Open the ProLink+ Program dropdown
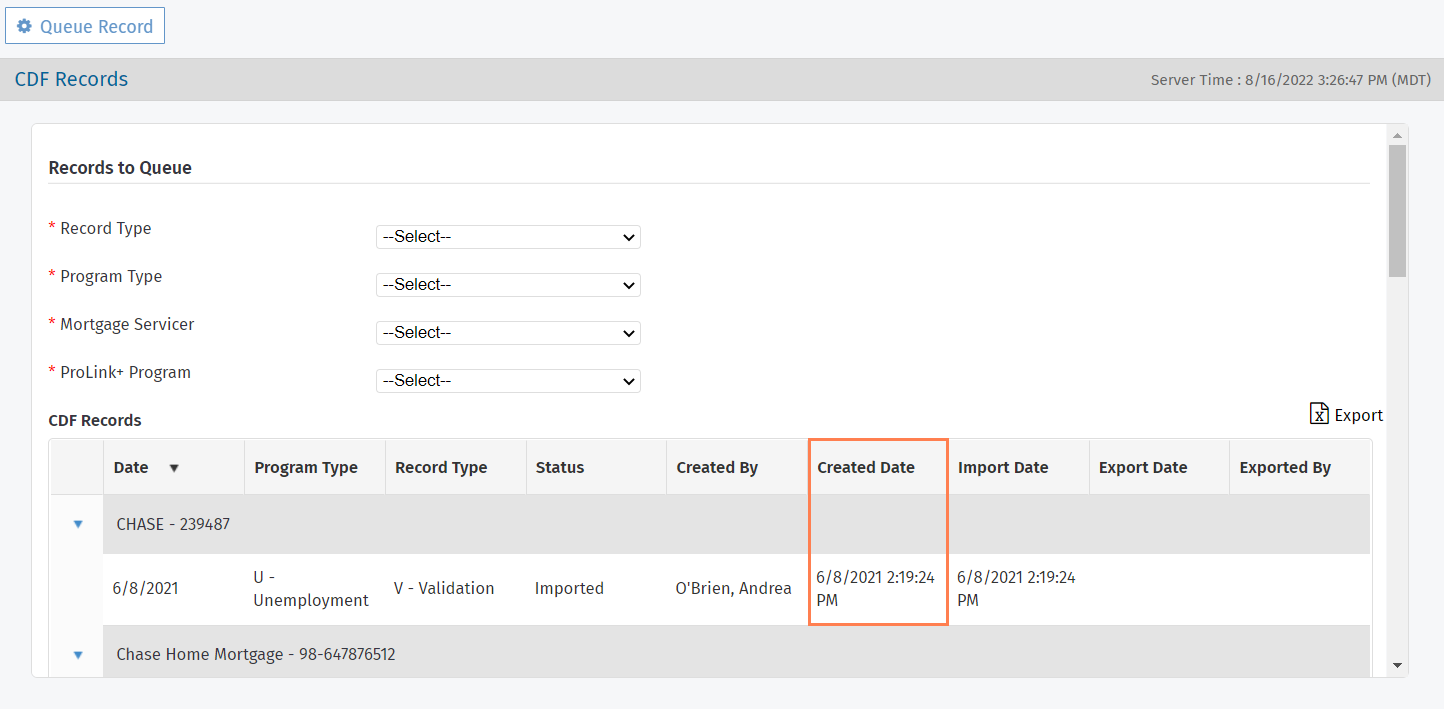This screenshot has height=709, width=1444. click(x=508, y=381)
